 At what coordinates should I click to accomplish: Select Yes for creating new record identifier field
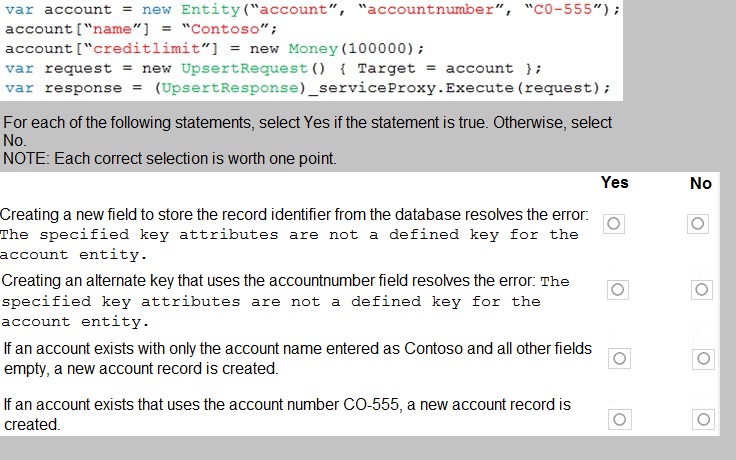[613, 223]
